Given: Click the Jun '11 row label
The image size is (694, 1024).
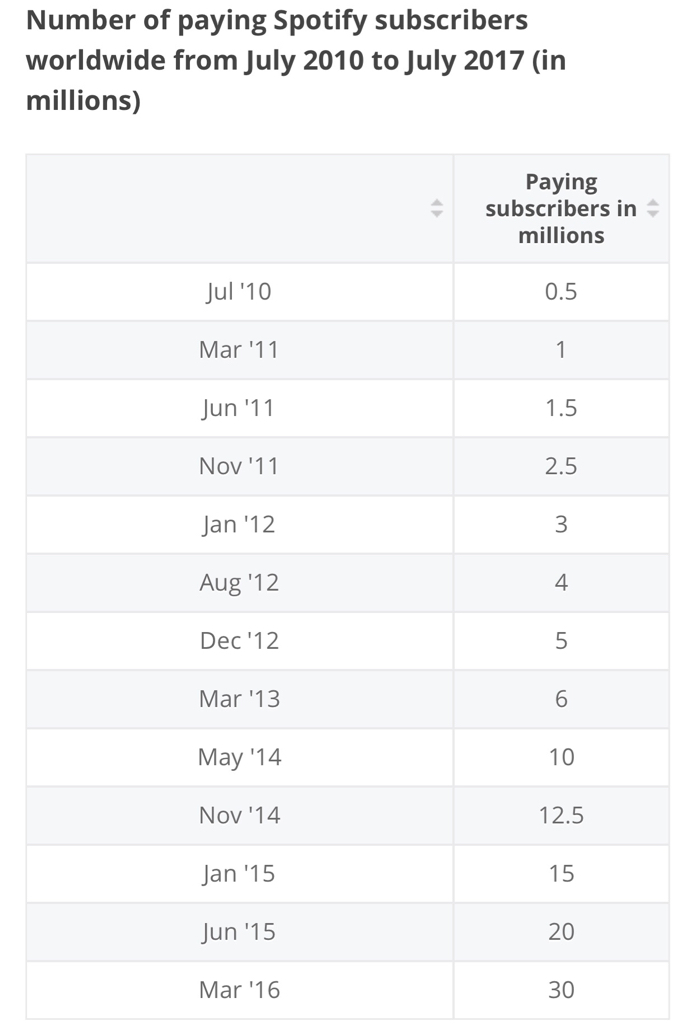Looking at the screenshot, I should 239,408.
